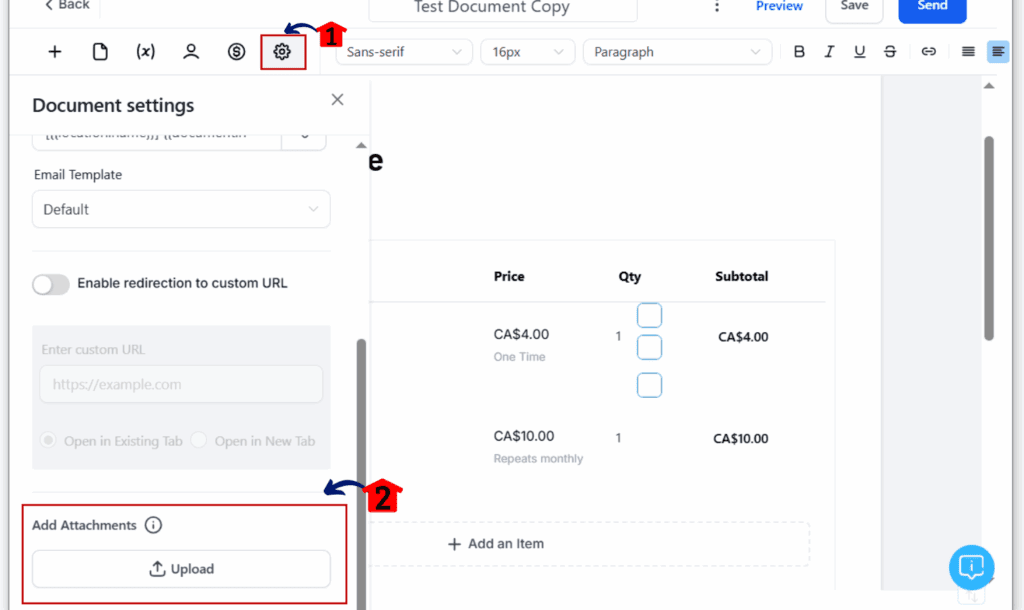Image resolution: width=1024 pixels, height=610 pixels.
Task: Apply bold formatting
Action: [x=799, y=52]
